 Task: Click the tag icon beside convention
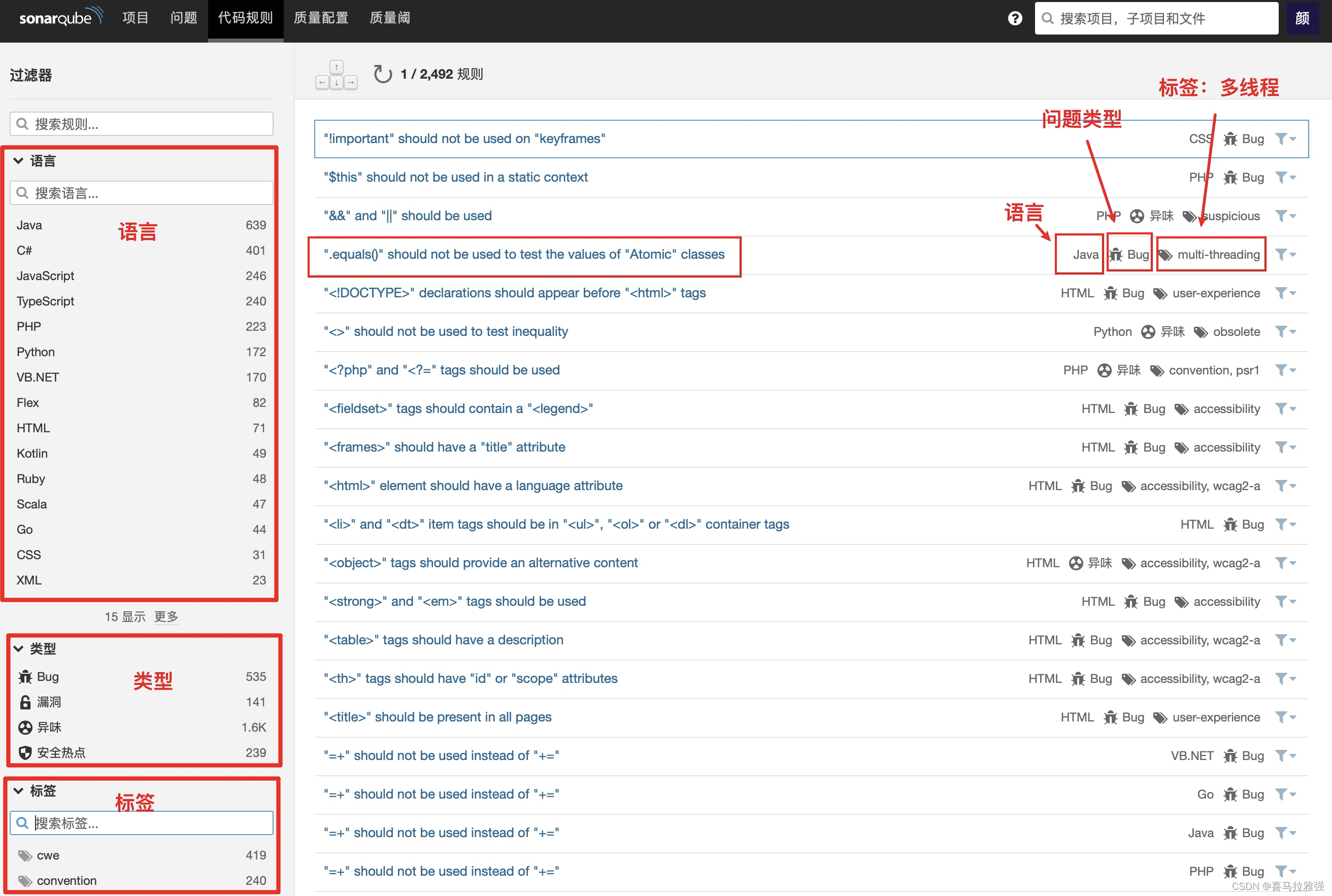tap(24, 881)
